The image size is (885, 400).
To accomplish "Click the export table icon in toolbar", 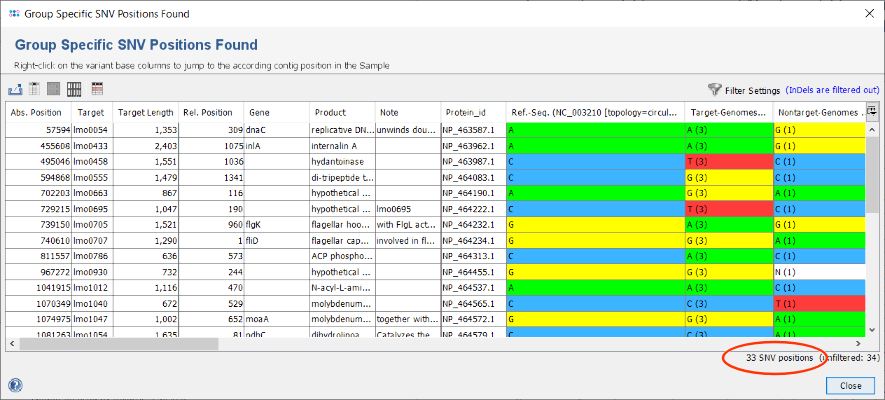I will [x=17, y=89].
